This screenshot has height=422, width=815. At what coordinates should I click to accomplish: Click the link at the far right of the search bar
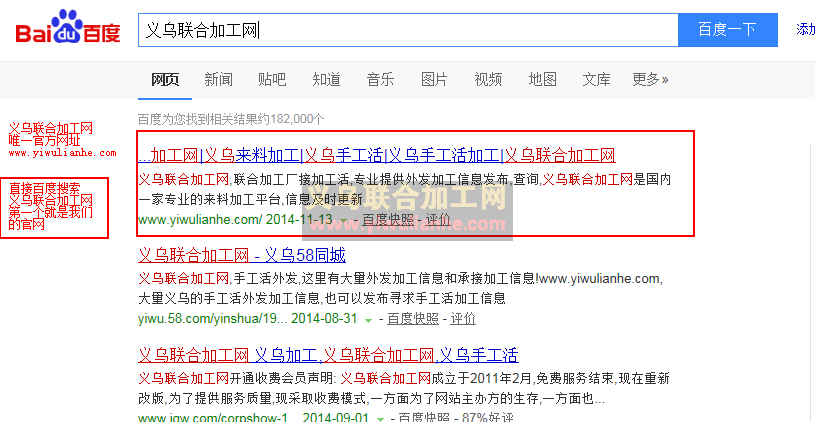805,29
